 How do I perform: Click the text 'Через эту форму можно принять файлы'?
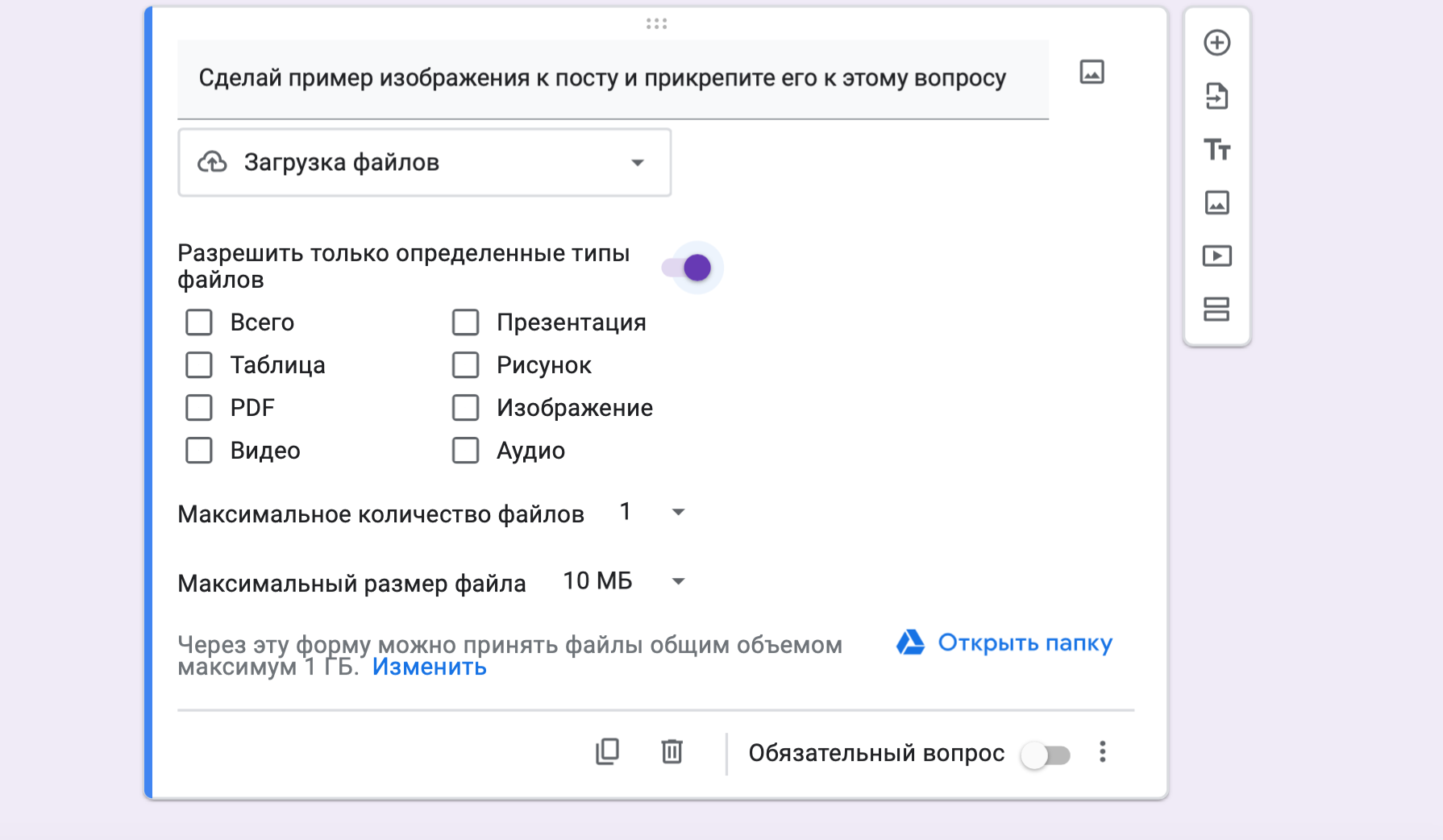(x=411, y=645)
